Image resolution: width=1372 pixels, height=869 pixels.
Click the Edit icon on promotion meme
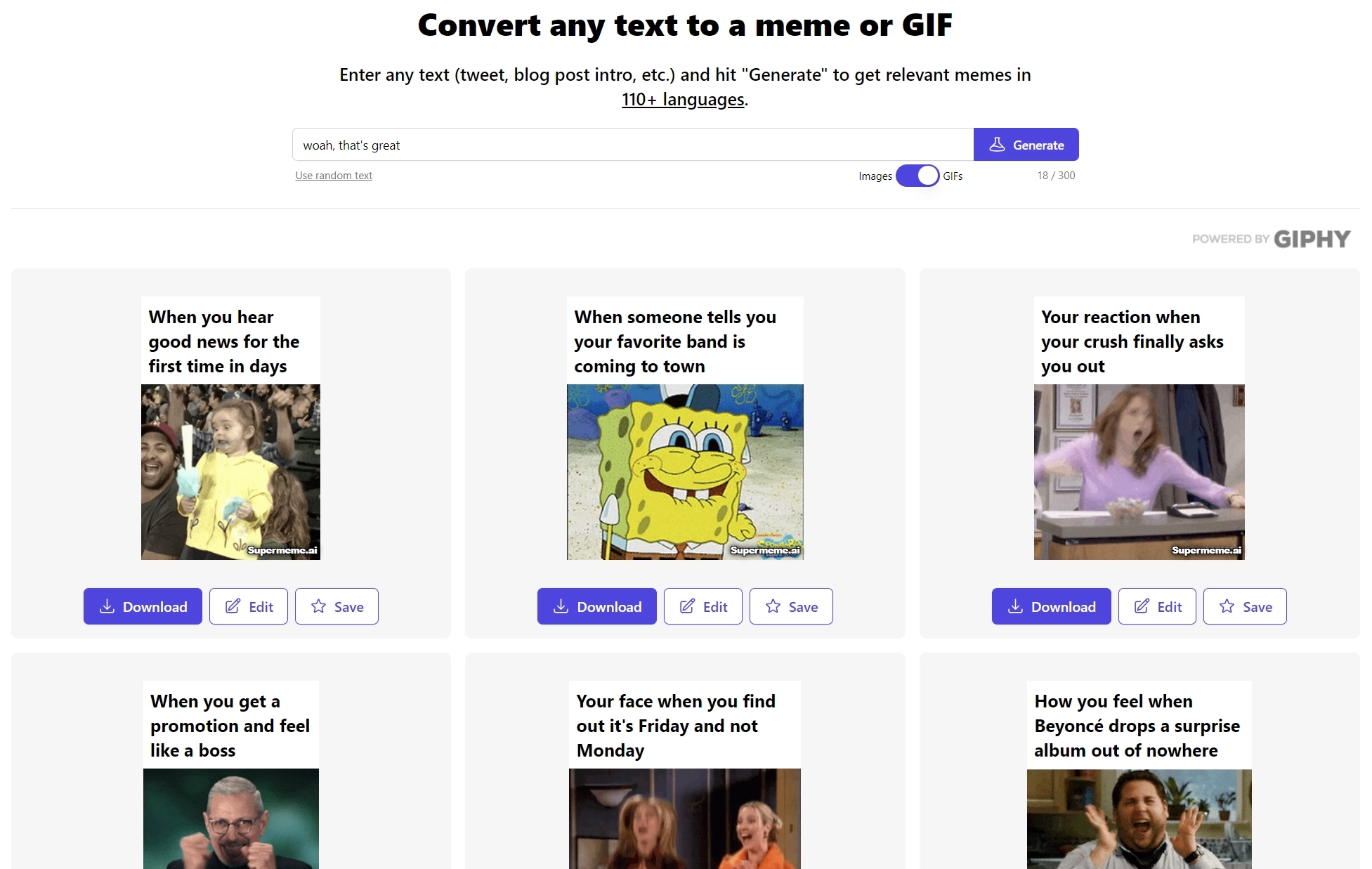click(248, 605)
